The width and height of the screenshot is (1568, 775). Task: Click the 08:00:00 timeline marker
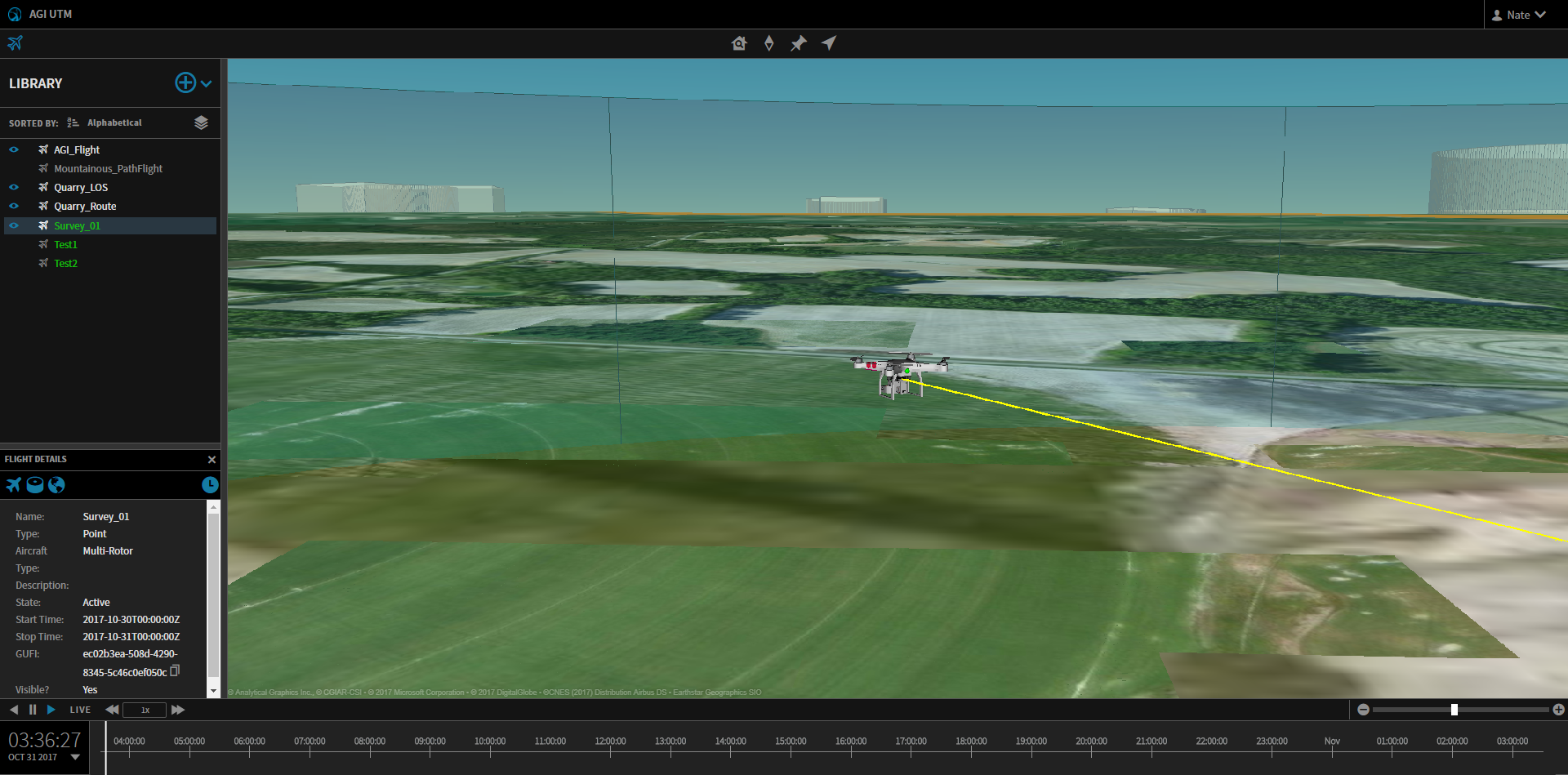pyautogui.click(x=370, y=742)
